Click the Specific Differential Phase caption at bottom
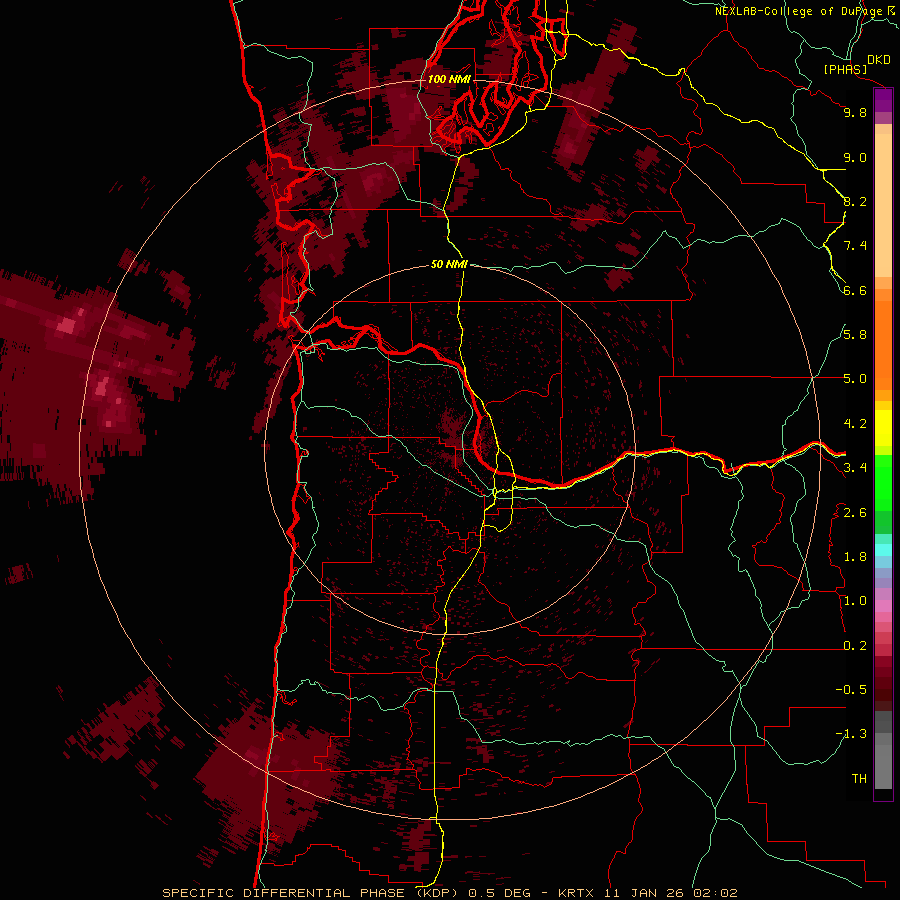Viewport: 900px width, 900px height. pos(449,893)
